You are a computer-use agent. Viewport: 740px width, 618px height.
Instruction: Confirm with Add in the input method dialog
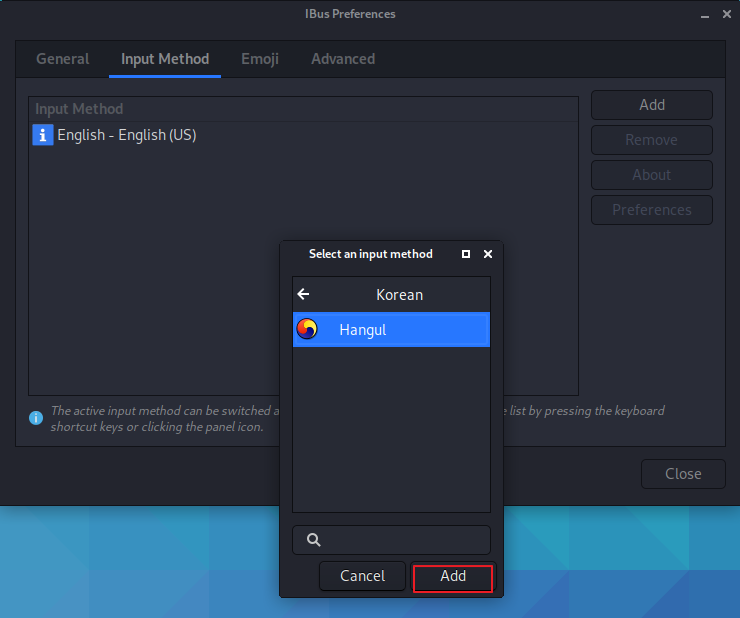453,576
